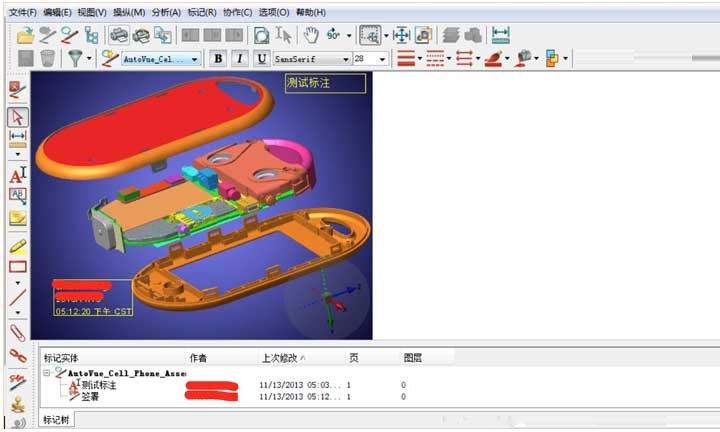Click the print preview icon
Image resolution: width=720 pixels, height=432 pixels.
pos(141,35)
